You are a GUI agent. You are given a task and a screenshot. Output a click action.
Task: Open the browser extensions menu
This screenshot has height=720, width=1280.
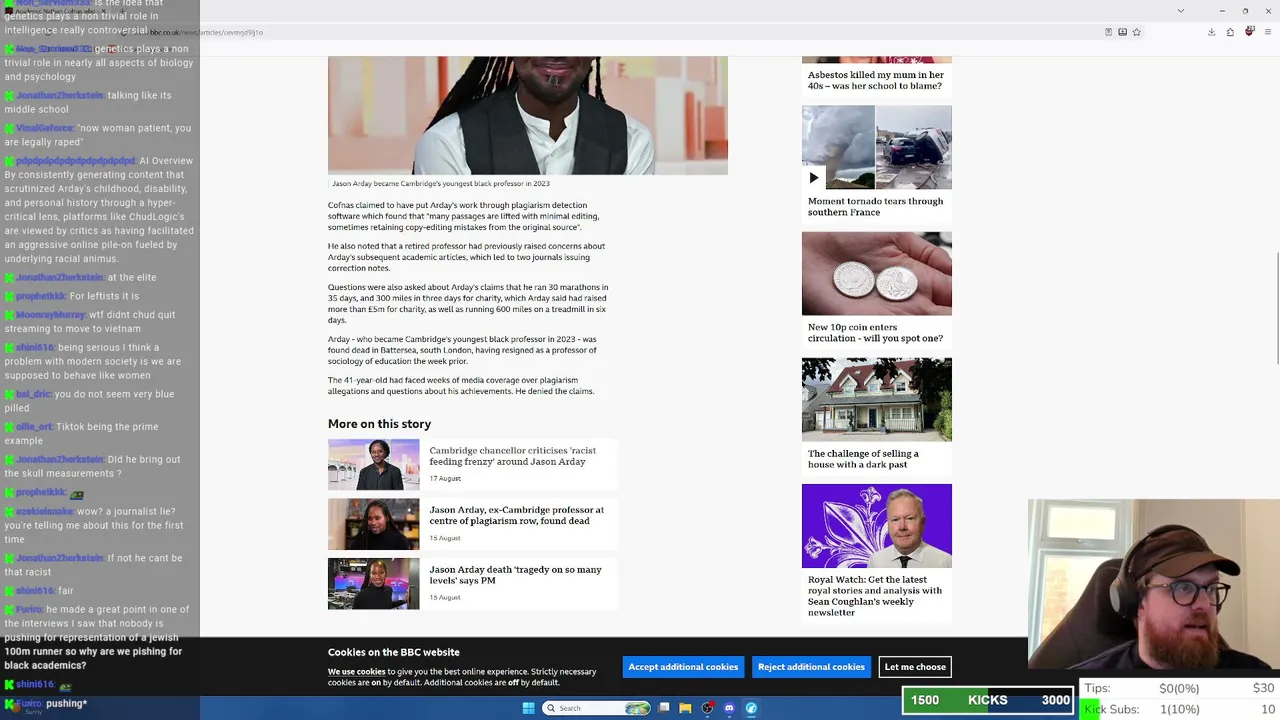pos(1230,32)
